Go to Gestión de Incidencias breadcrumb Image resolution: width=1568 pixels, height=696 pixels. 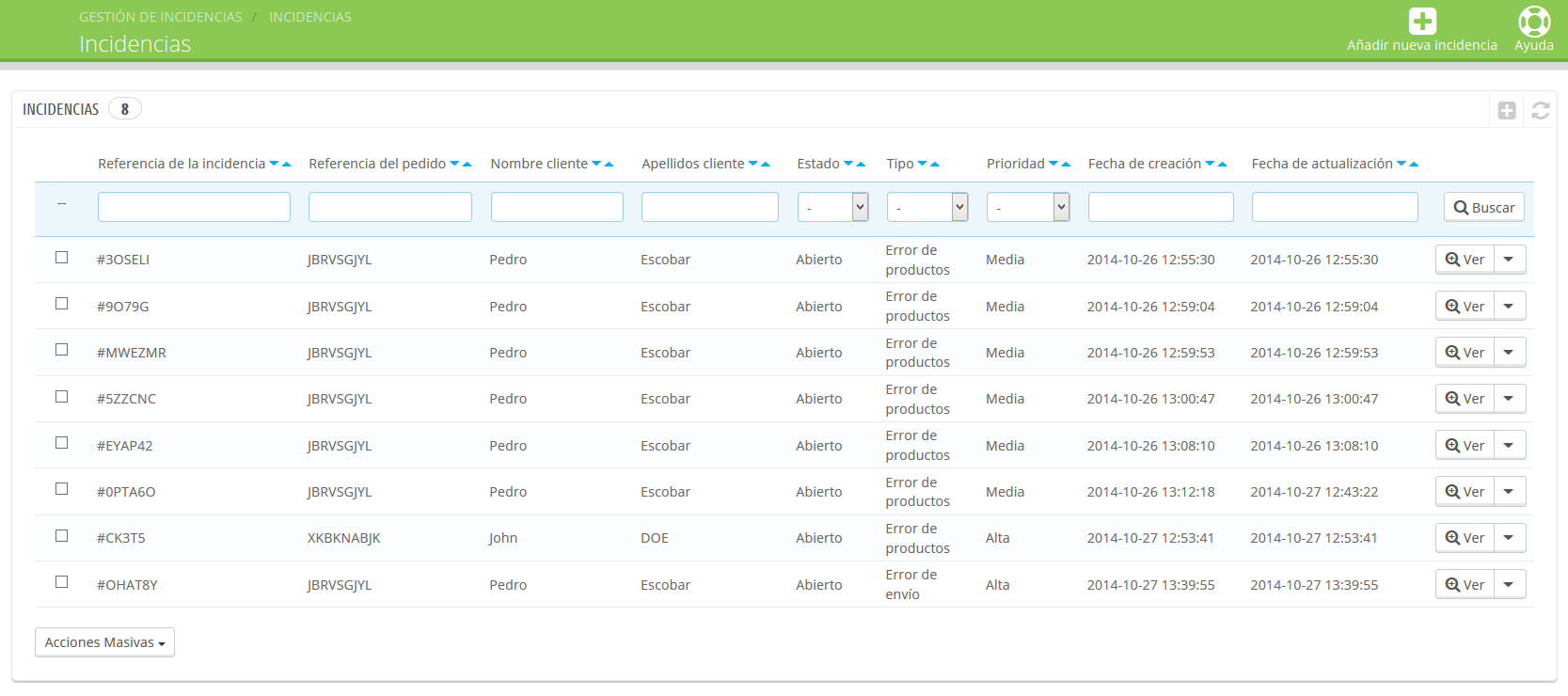click(x=161, y=17)
